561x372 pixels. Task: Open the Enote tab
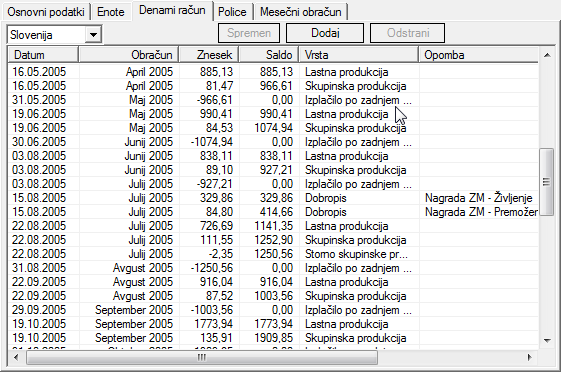coord(111,12)
